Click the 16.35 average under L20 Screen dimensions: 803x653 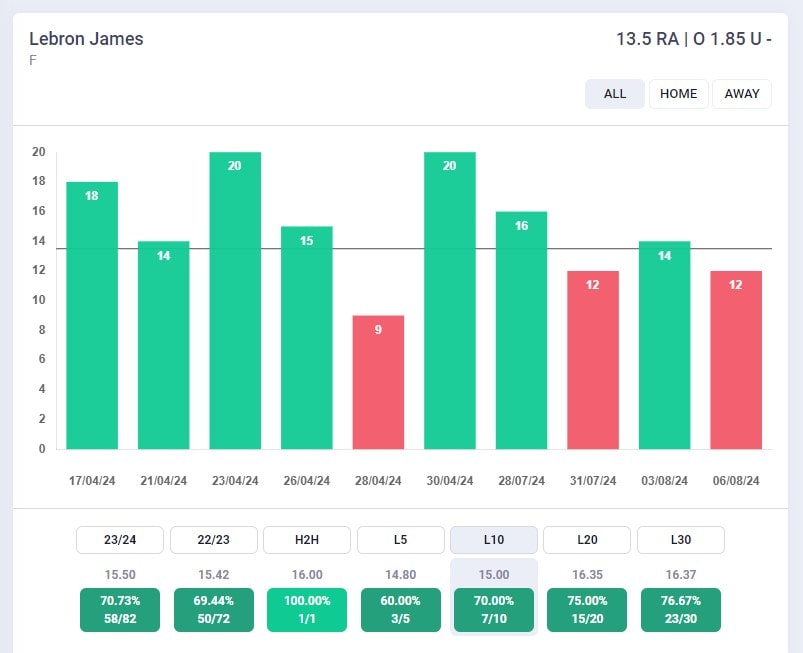coord(587,575)
